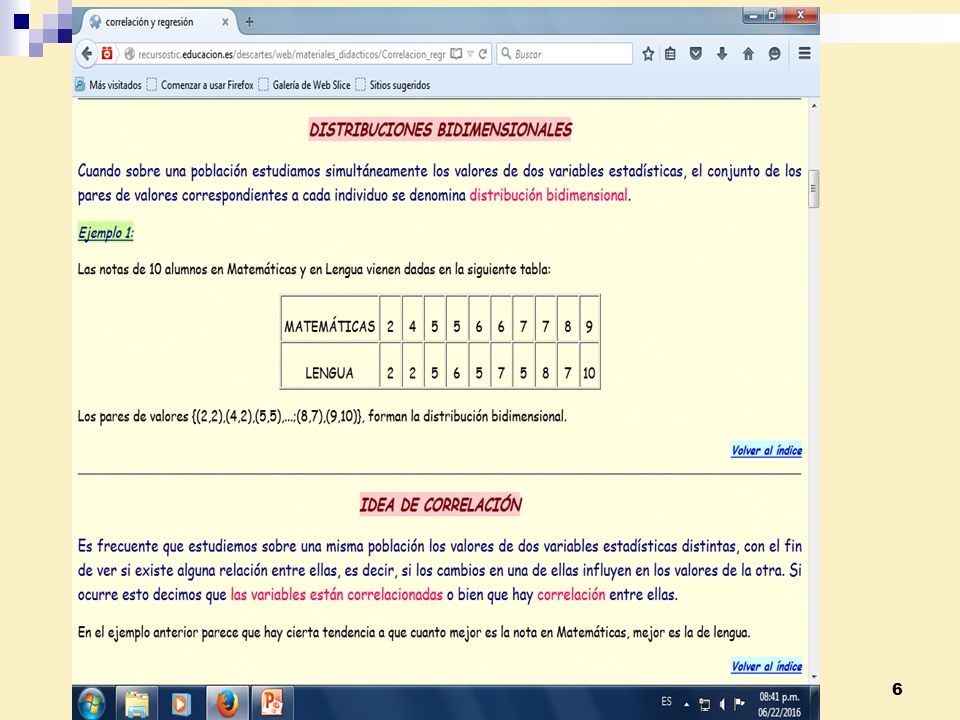The image size is (960, 720).
Task: Click red text las variables están correlacionadas
Action: pos(337,594)
